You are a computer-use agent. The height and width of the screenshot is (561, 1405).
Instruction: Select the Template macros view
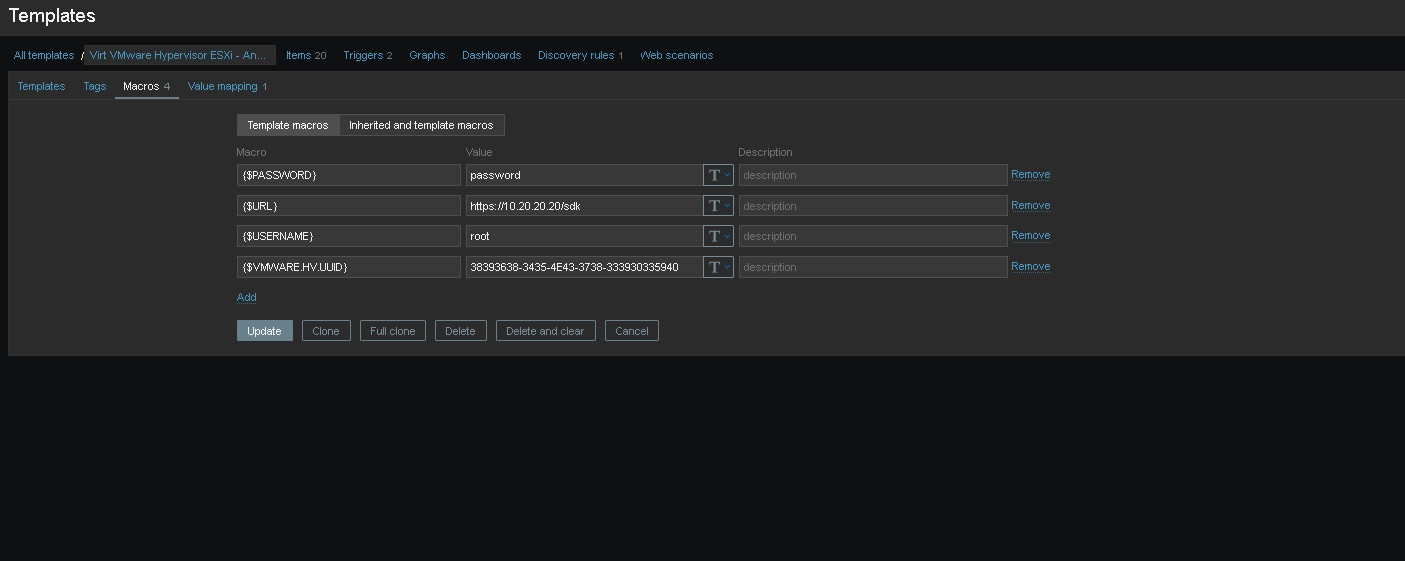[288, 125]
